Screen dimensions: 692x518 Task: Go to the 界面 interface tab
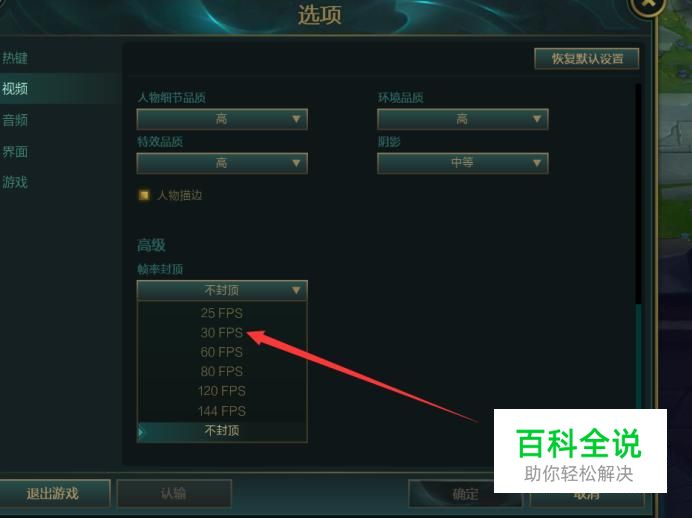coord(15,152)
